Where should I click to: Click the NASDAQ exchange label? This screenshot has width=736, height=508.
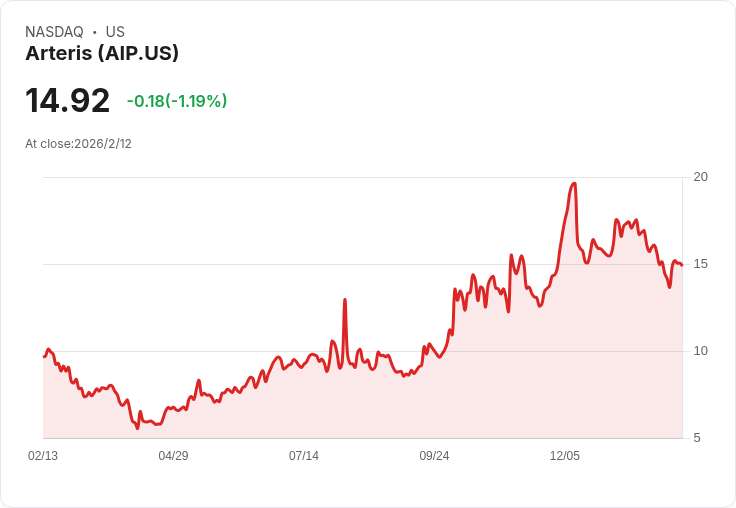[54, 32]
